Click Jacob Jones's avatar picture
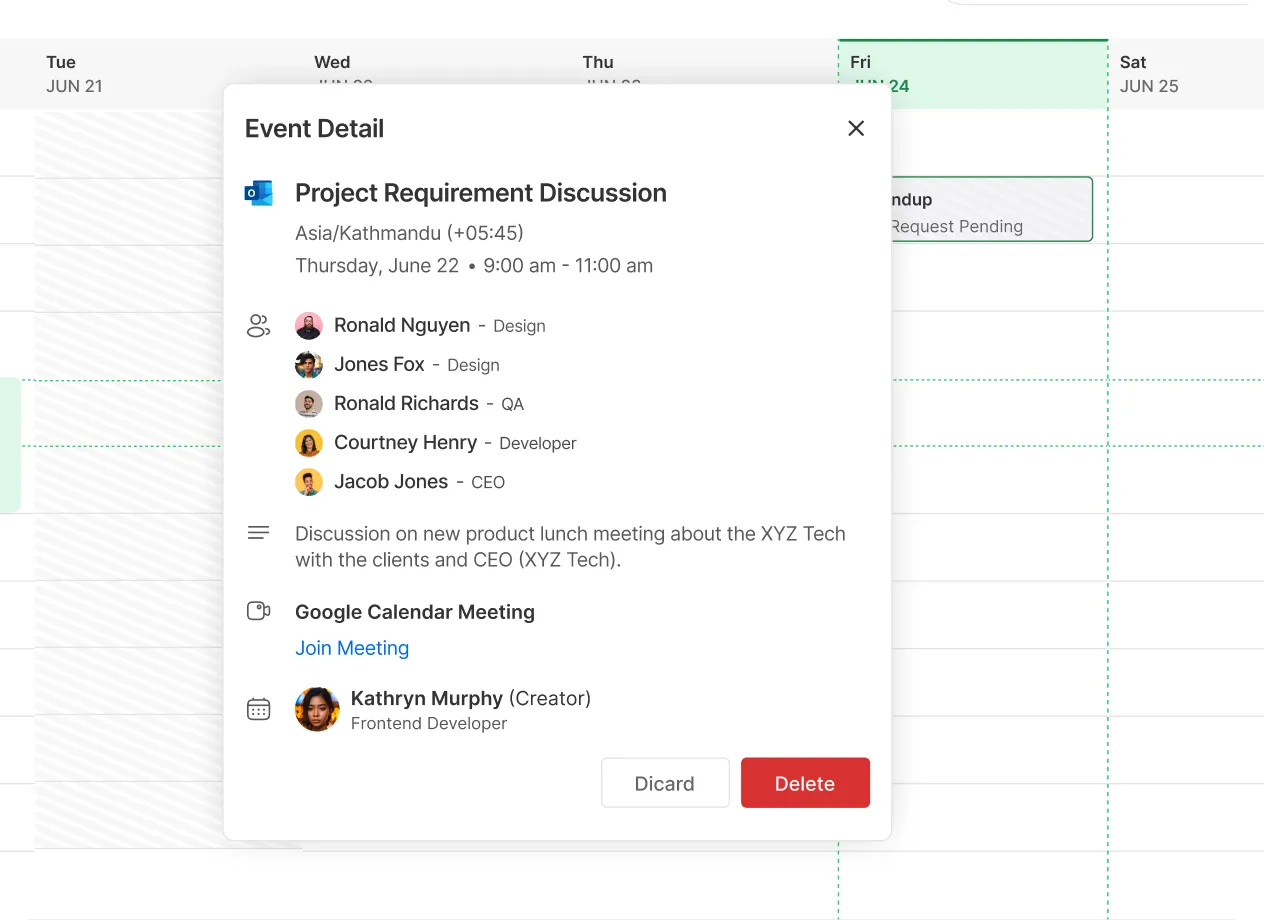The width and height of the screenshot is (1264, 920). pyautogui.click(x=309, y=481)
